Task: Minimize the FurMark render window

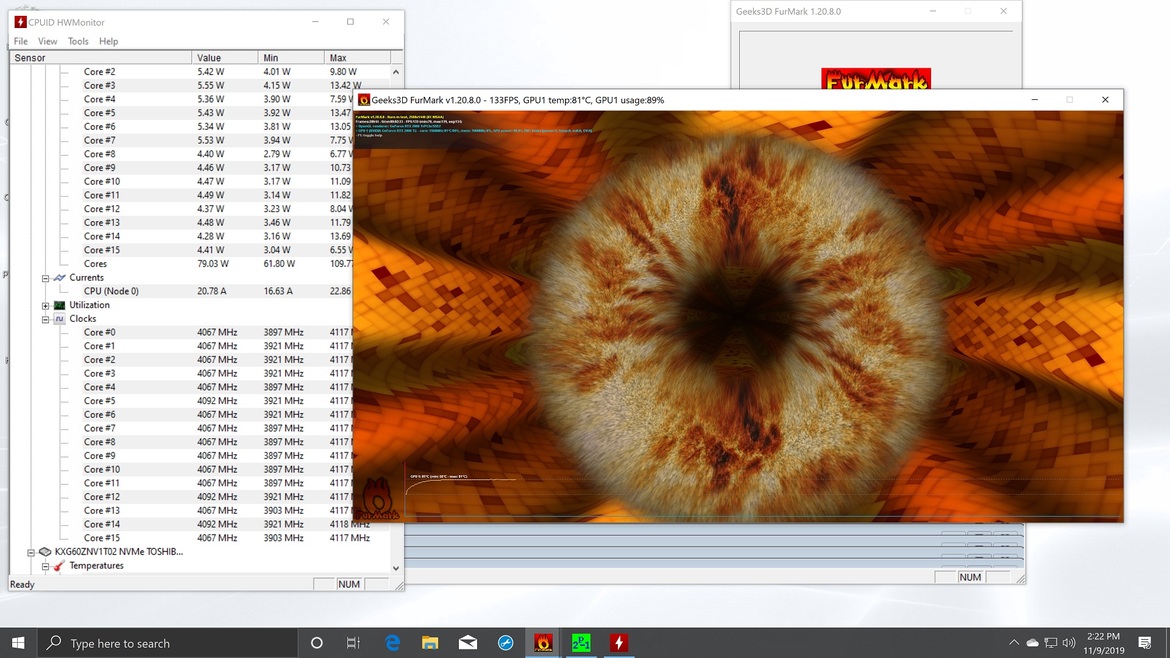Action: (1034, 99)
